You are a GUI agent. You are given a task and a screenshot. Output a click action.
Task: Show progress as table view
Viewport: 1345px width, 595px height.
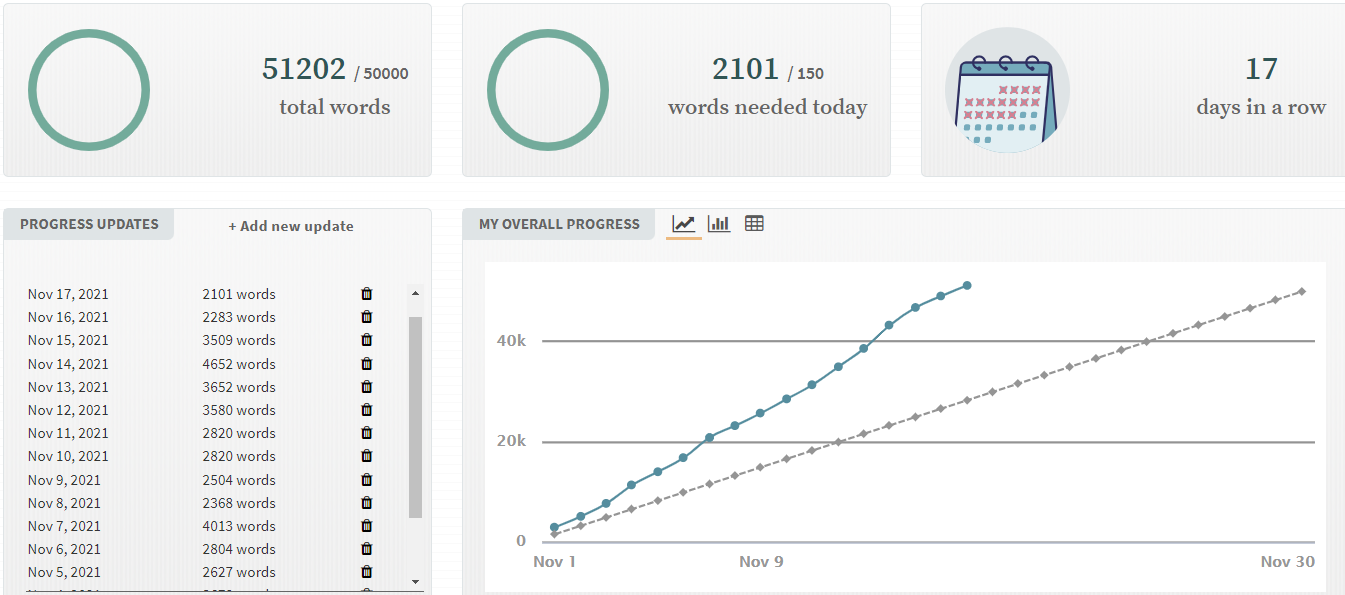click(754, 224)
